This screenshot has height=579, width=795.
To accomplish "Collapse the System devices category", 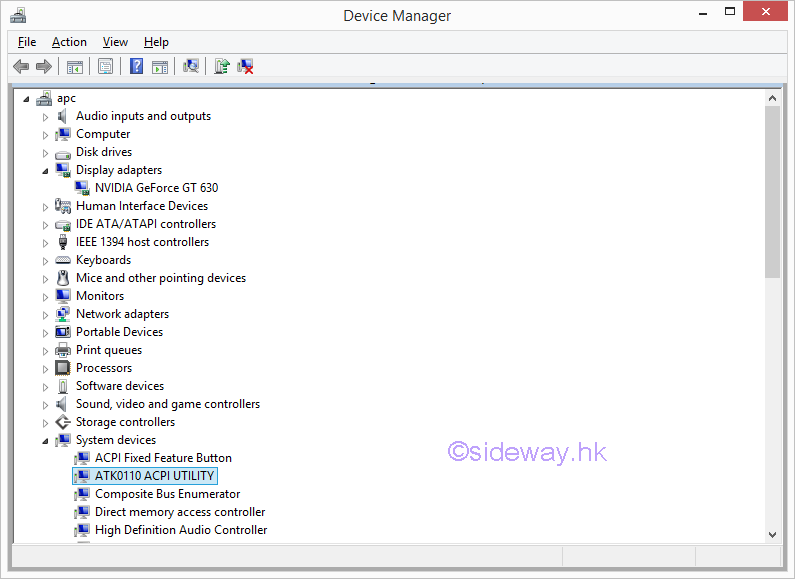I will [45, 440].
